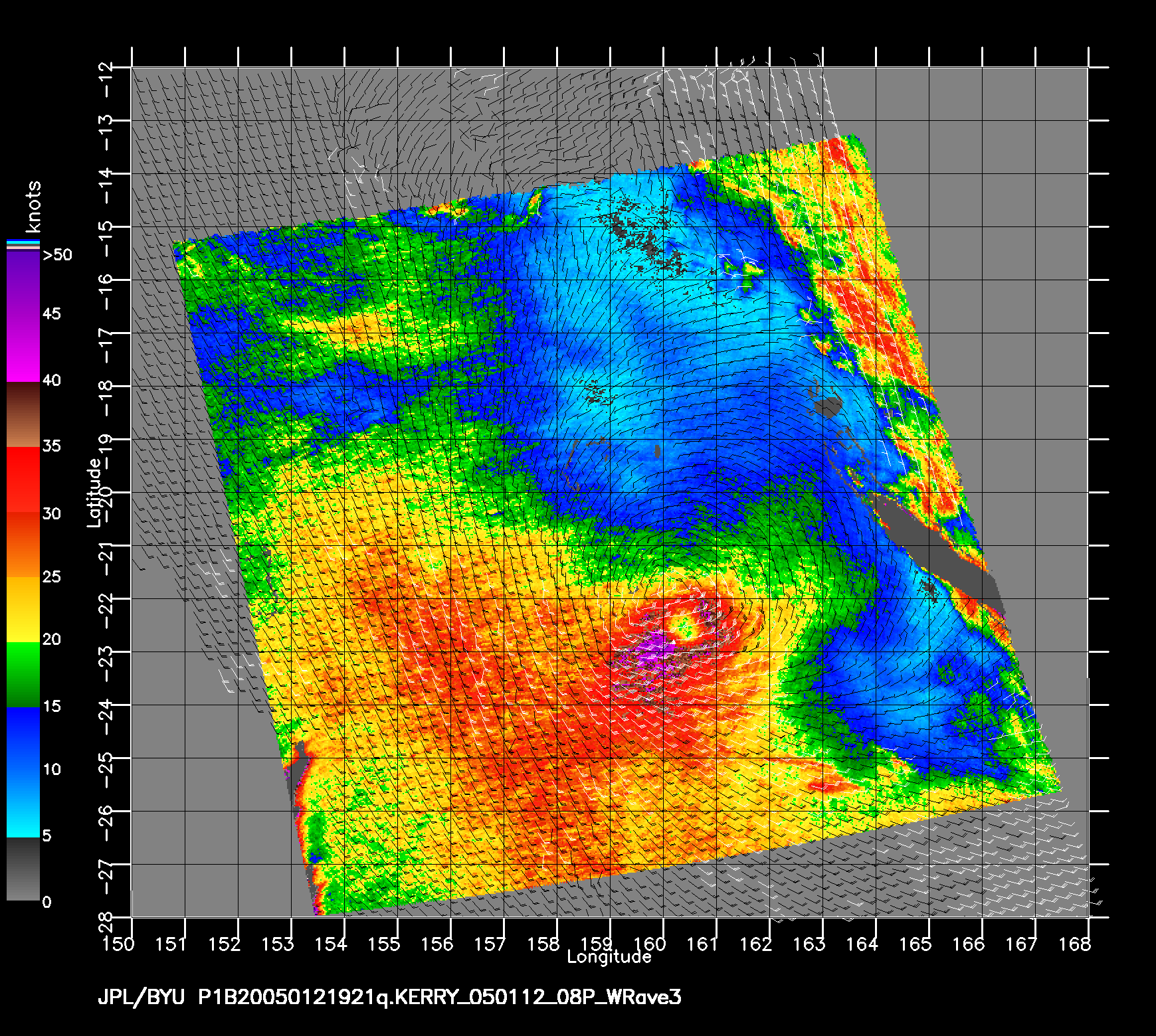
Task: Click the '10' knots scale label
Action: [x=51, y=769]
